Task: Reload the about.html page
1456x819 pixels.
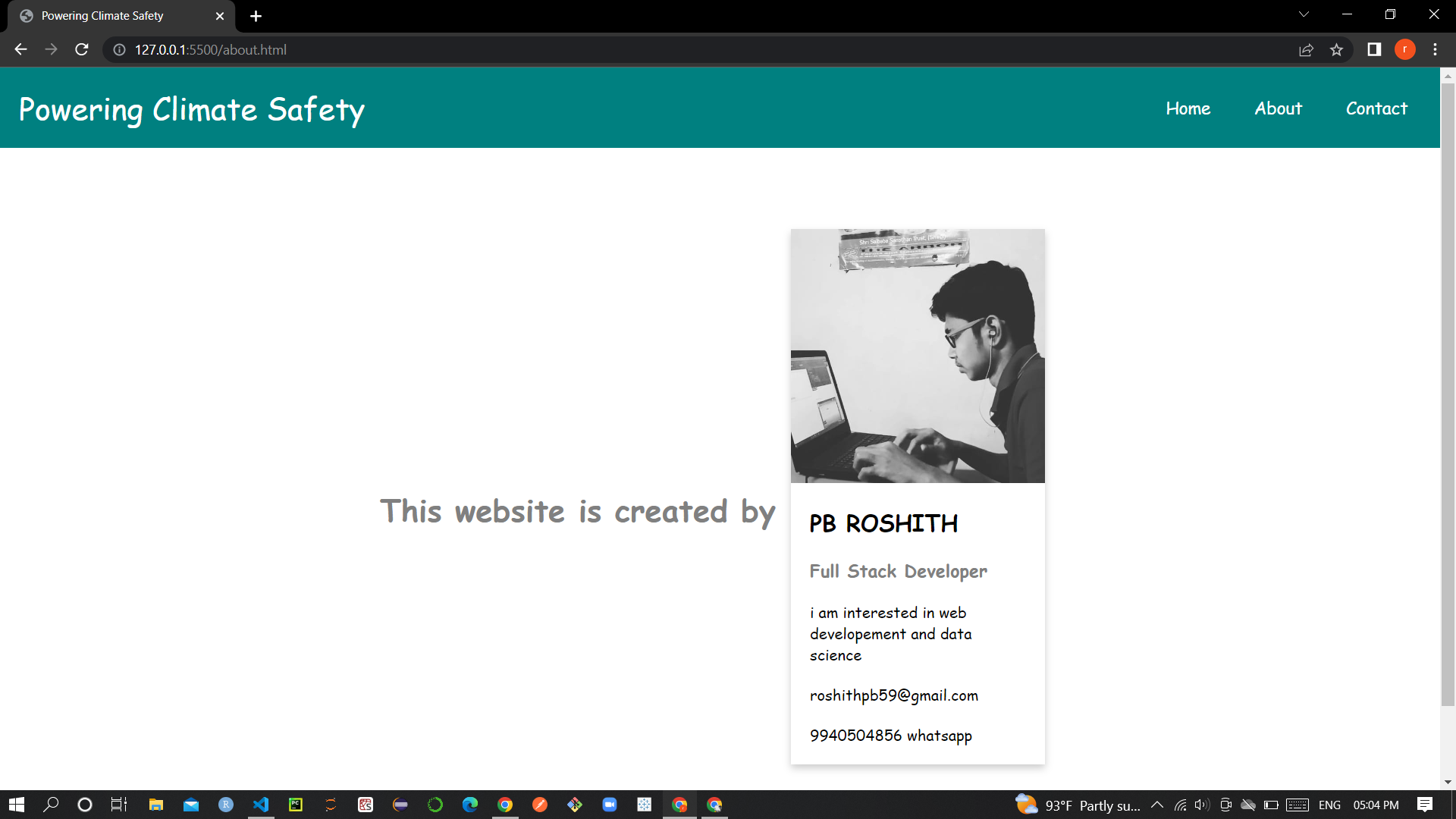Action: [81, 49]
